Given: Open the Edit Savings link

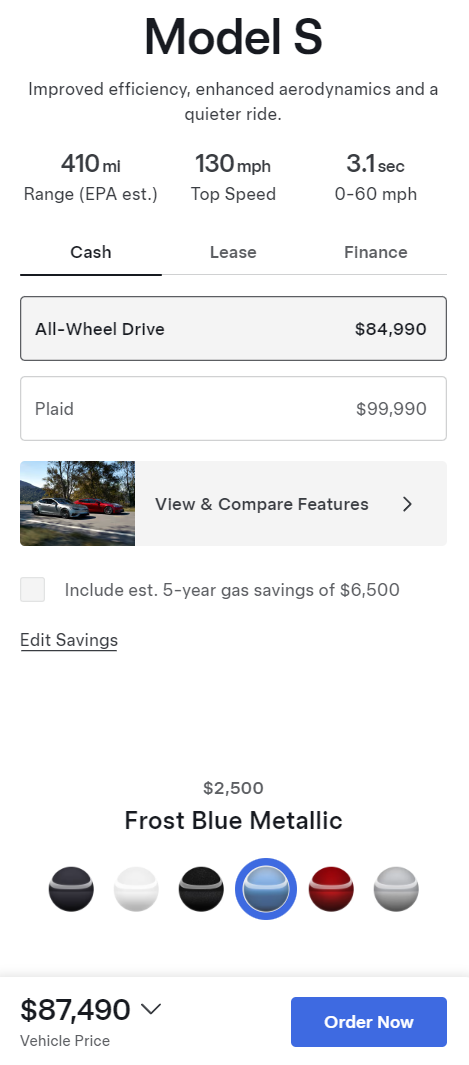Looking at the screenshot, I should [69, 640].
